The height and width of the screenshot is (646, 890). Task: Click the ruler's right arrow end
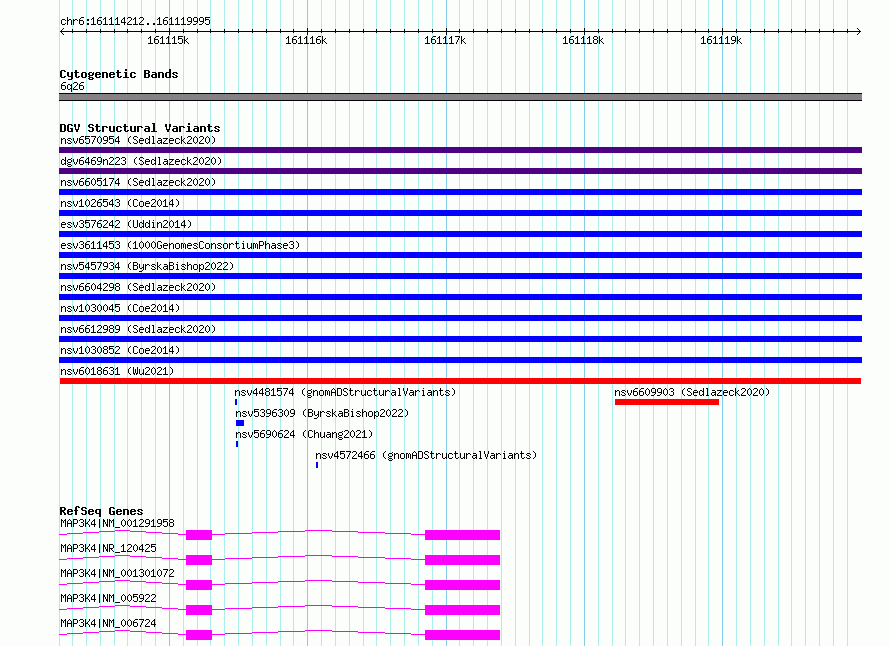click(x=859, y=31)
